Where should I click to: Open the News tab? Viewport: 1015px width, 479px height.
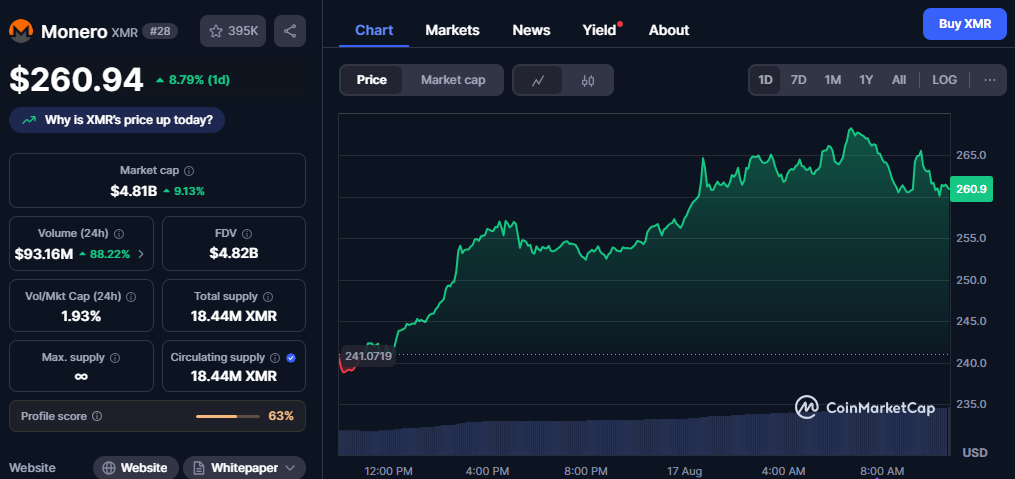(531, 30)
